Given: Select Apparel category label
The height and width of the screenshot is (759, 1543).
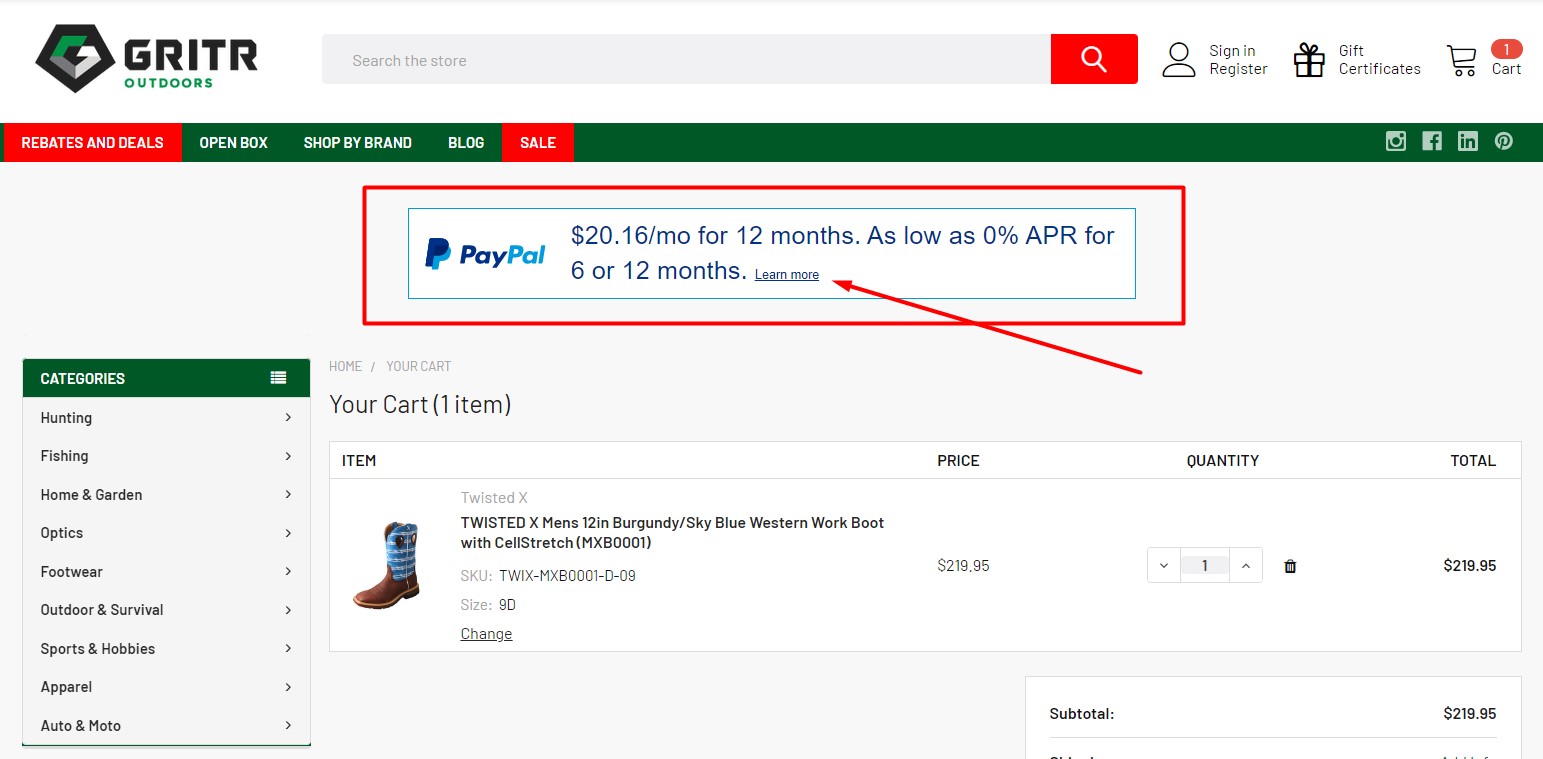Looking at the screenshot, I should 66,687.
